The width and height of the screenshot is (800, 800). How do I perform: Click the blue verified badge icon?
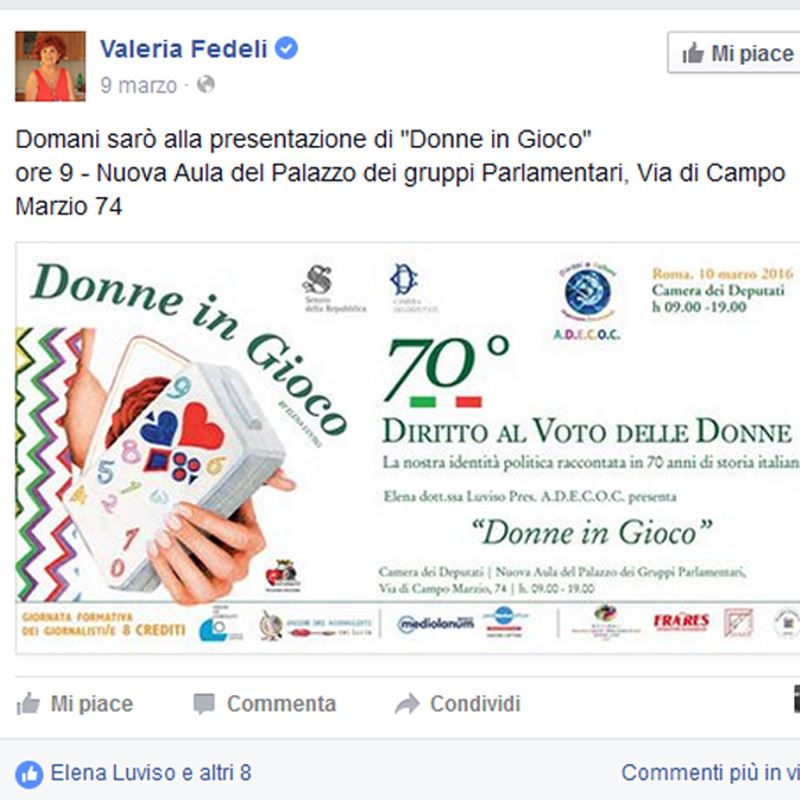point(287,48)
